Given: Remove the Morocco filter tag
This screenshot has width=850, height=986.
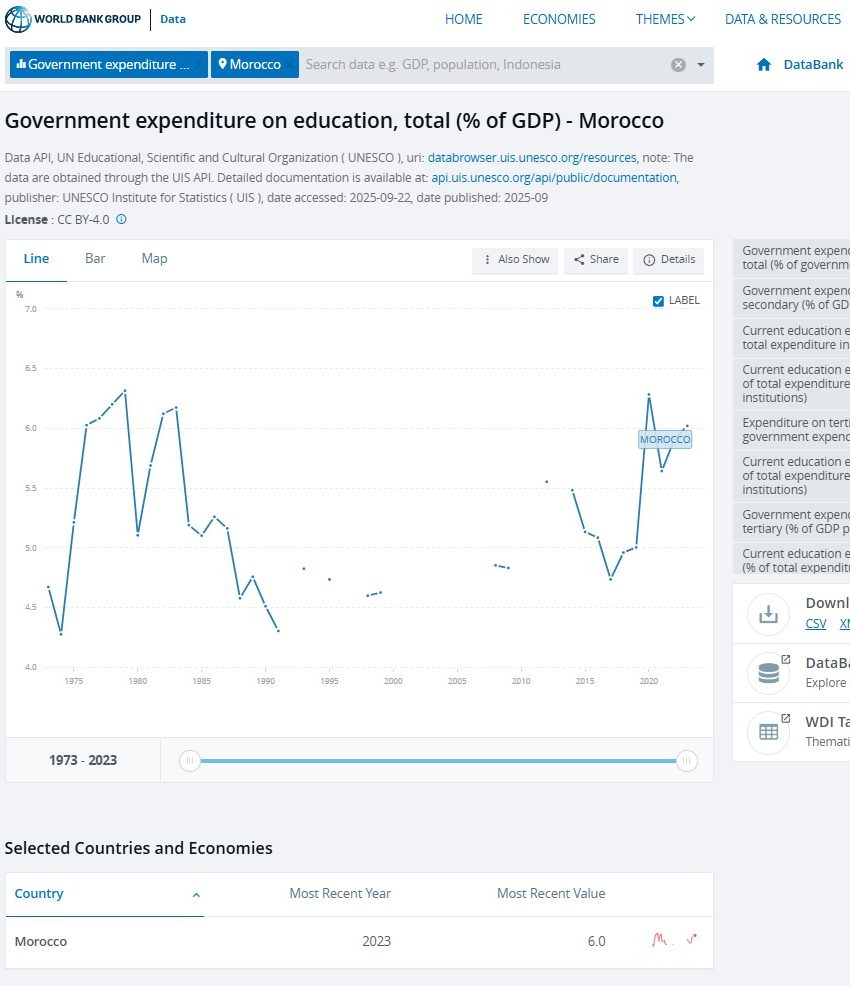Looking at the screenshot, I should click(x=291, y=65).
